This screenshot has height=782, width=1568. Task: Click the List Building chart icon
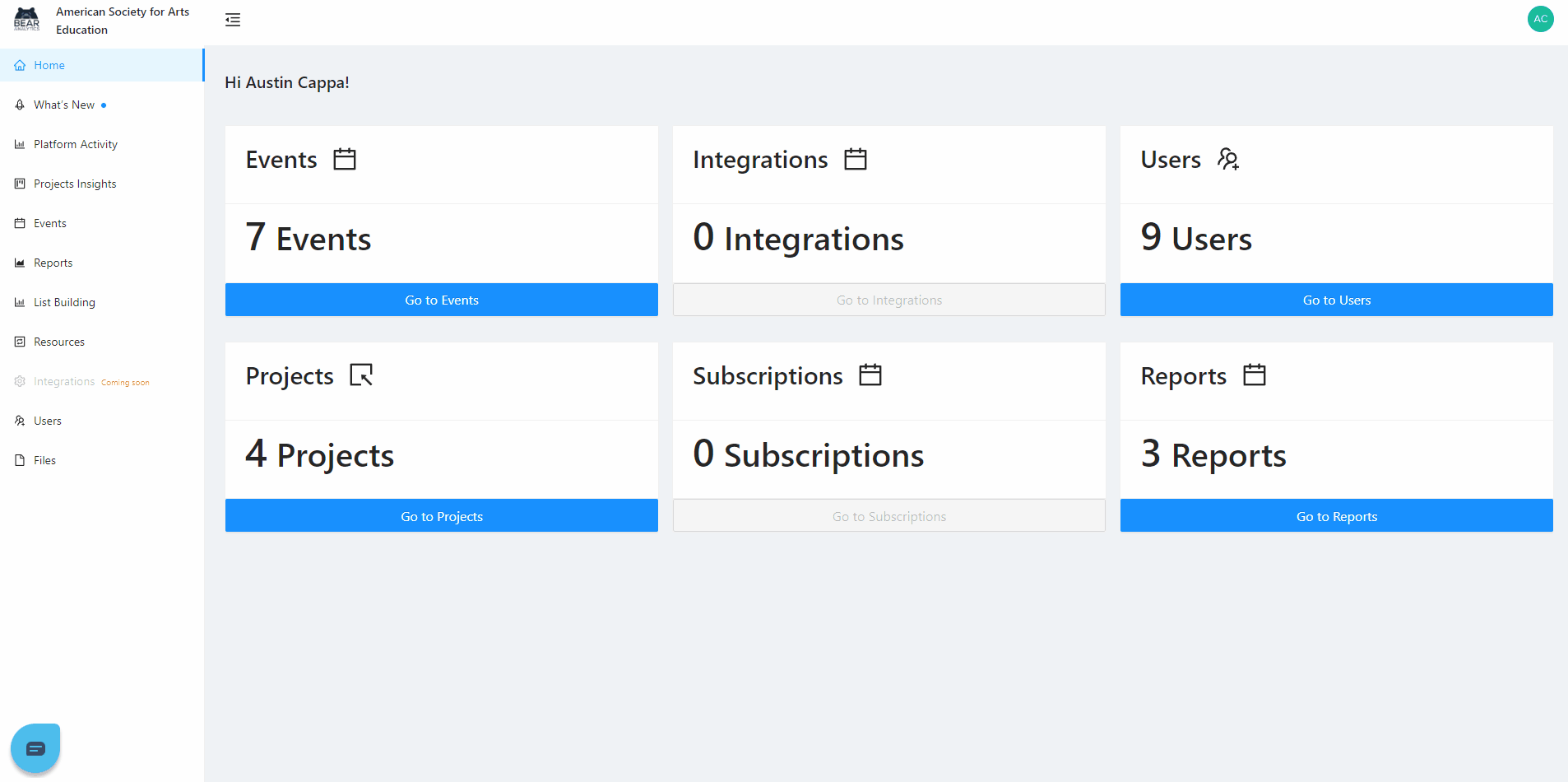20,303
